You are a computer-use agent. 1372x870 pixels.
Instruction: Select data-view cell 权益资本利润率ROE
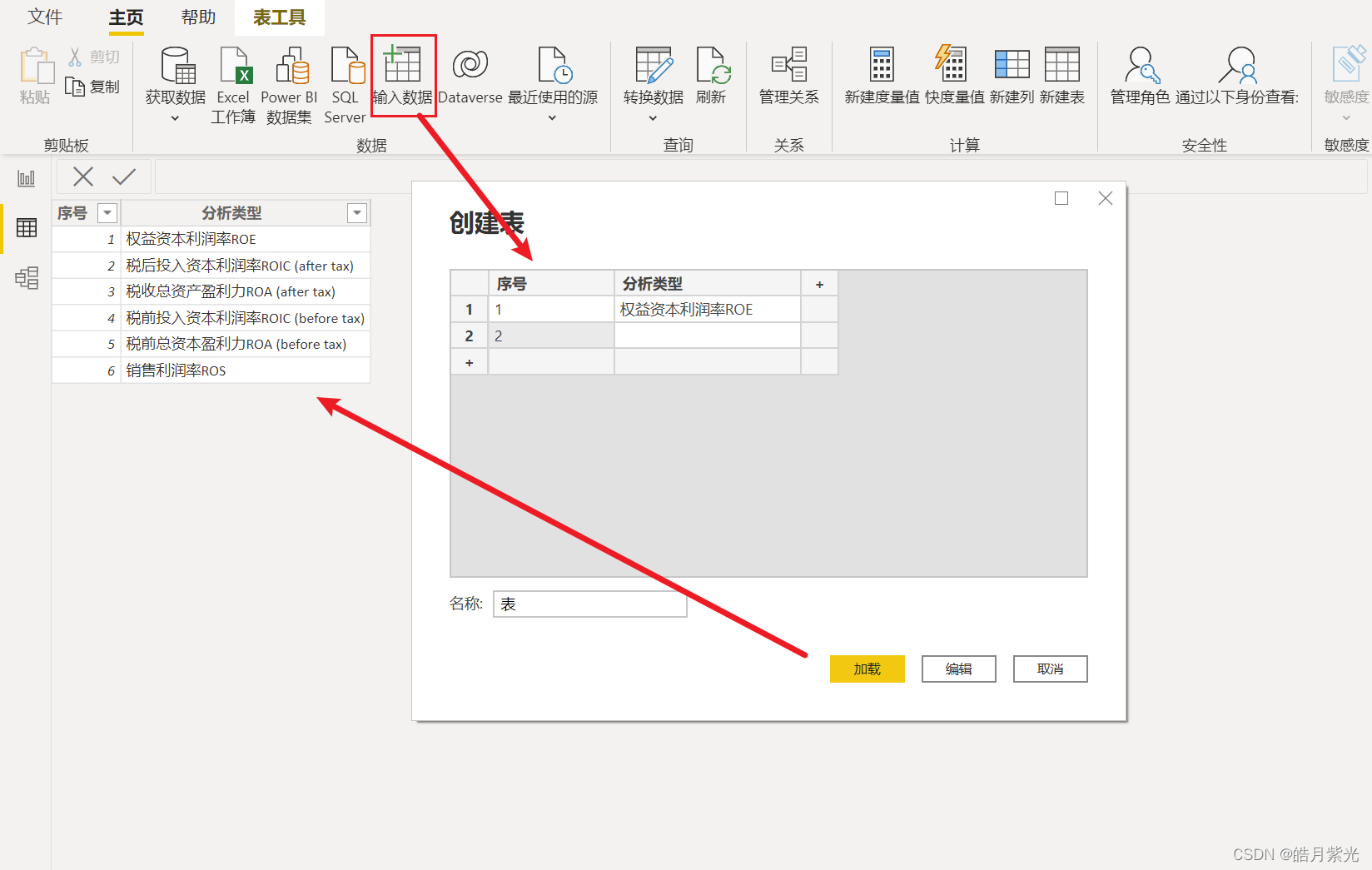246,239
